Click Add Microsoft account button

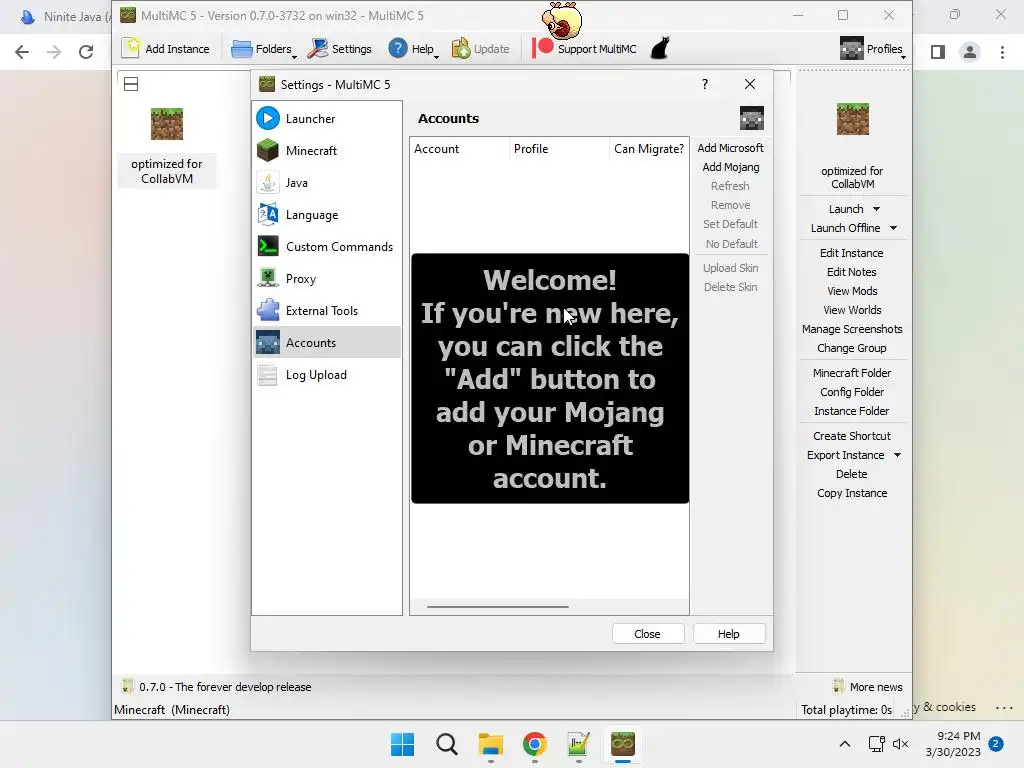click(730, 148)
